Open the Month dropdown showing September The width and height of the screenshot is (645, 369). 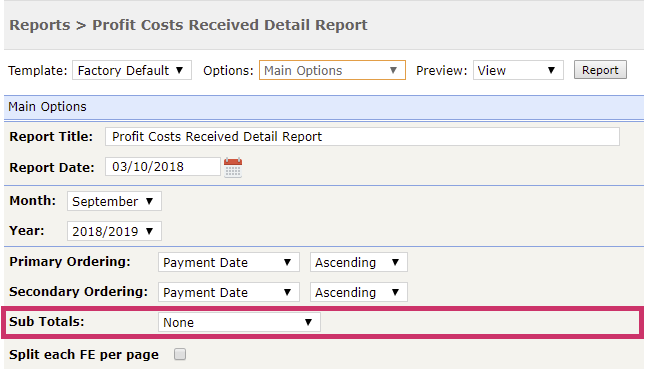[x=114, y=201]
